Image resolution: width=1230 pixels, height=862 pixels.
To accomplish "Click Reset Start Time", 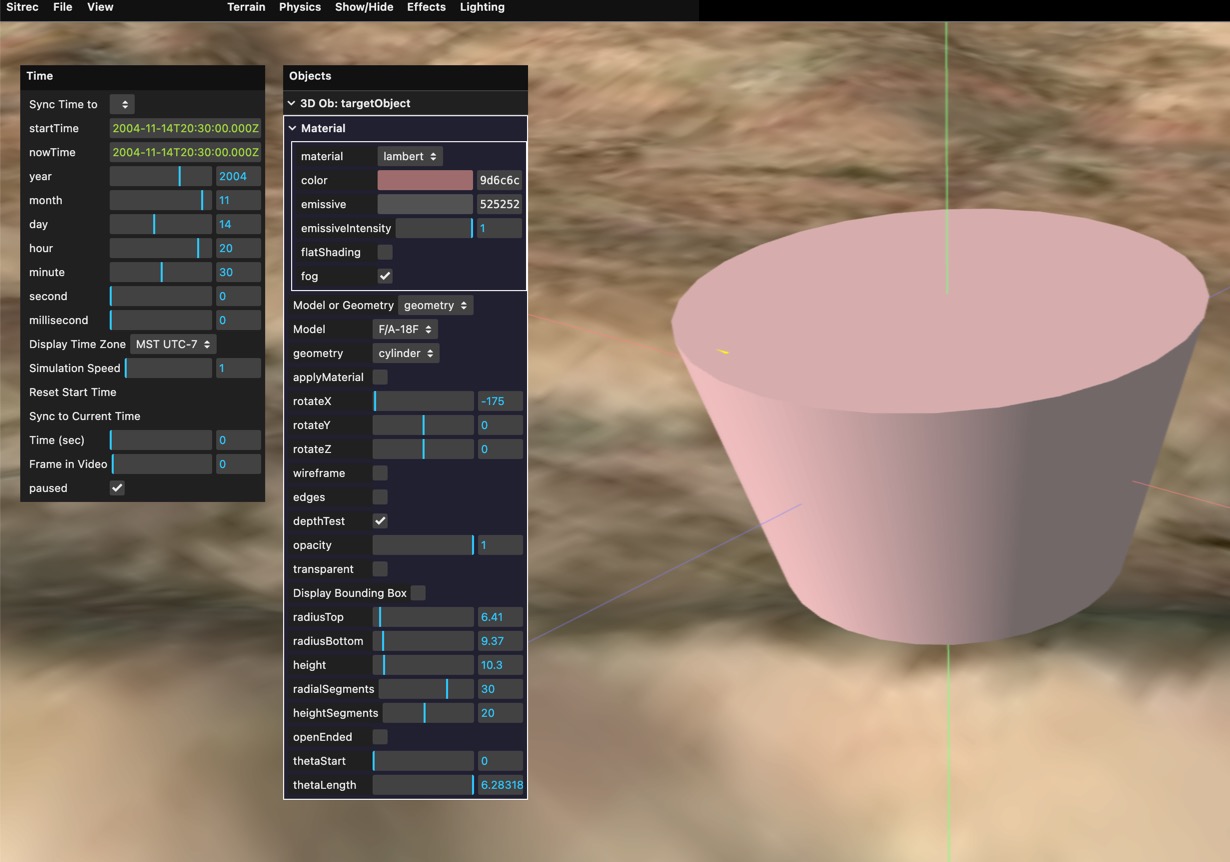I will point(75,392).
